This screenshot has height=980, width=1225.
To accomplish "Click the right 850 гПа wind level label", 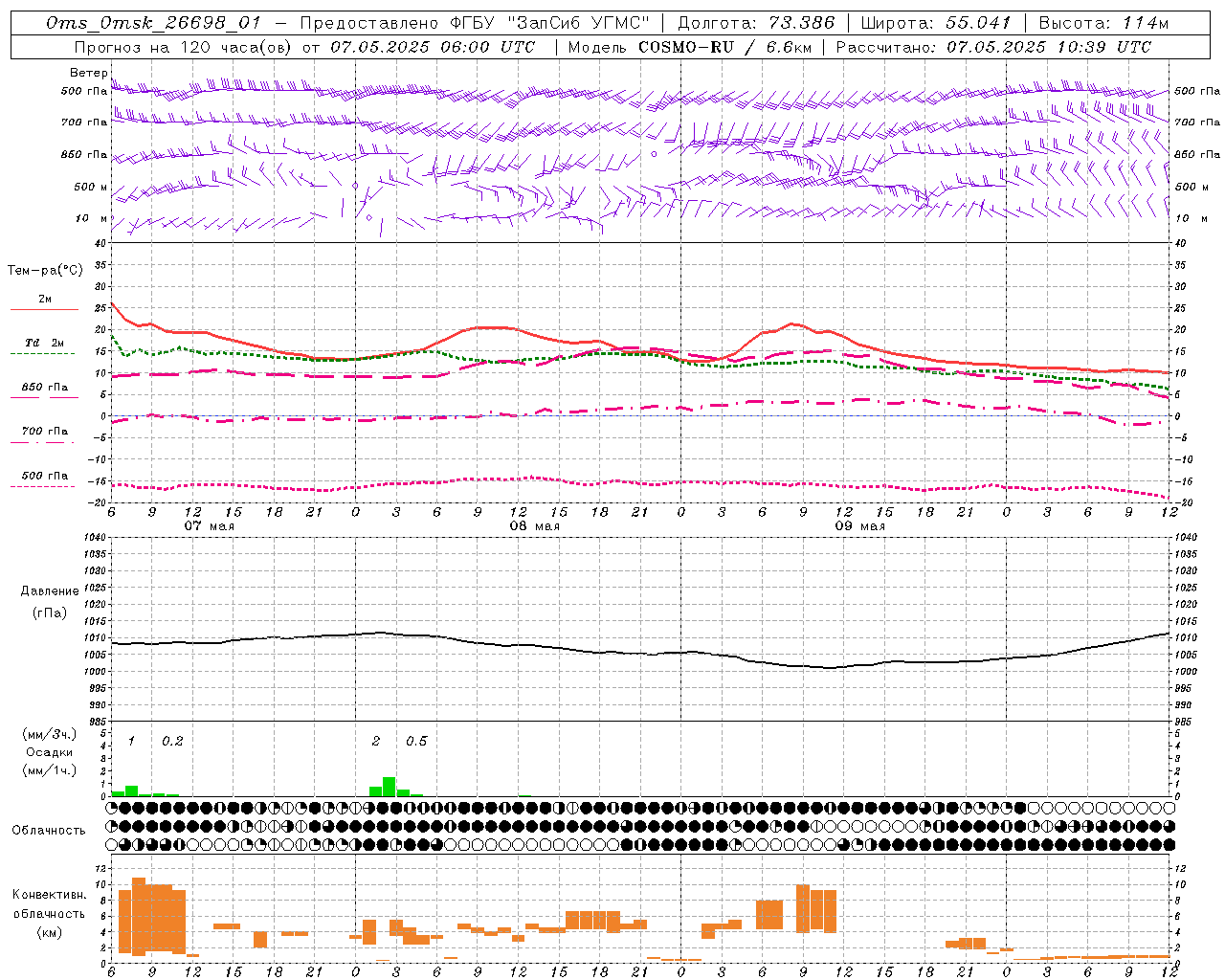I will tap(1197, 154).
